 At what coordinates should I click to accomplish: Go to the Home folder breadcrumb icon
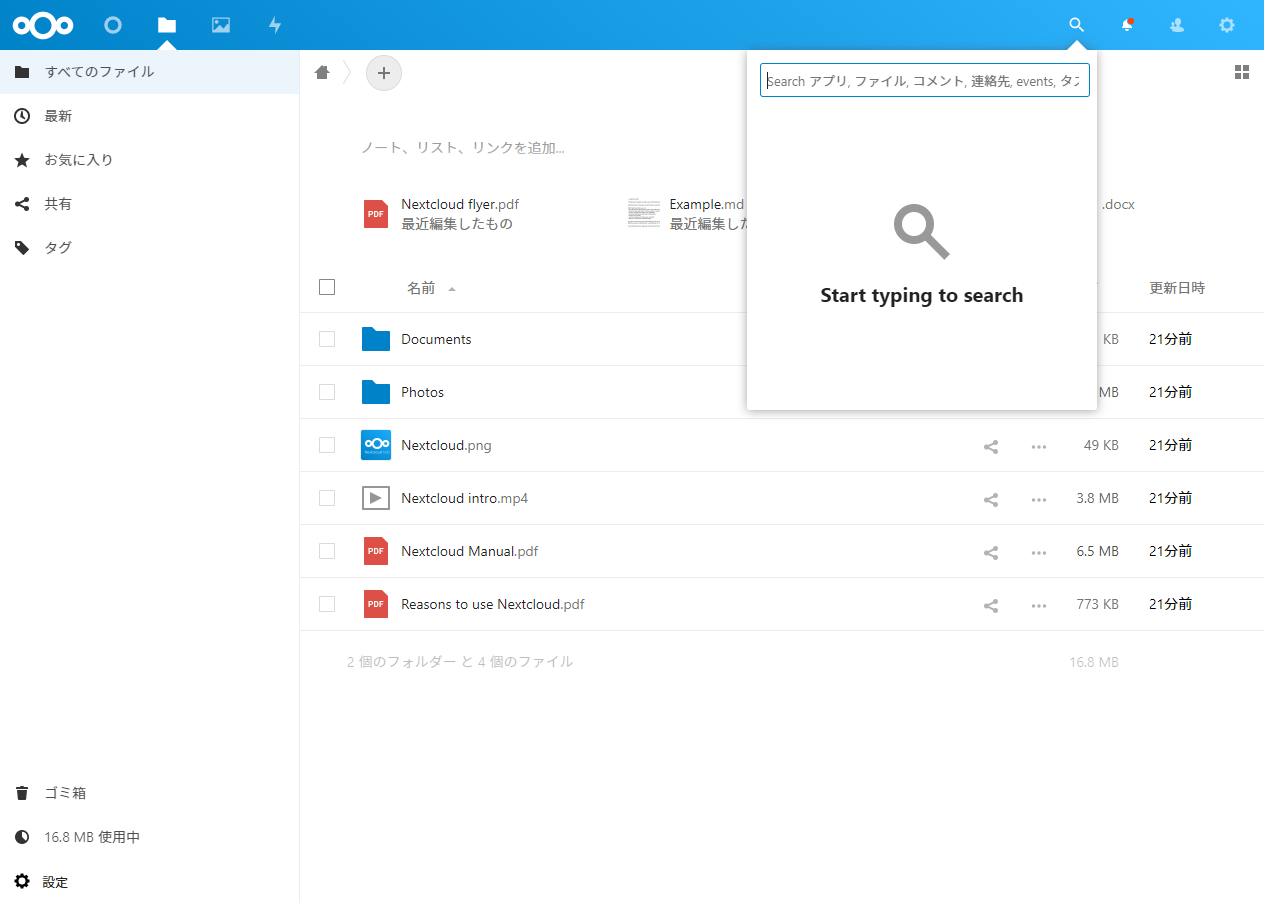click(x=322, y=72)
